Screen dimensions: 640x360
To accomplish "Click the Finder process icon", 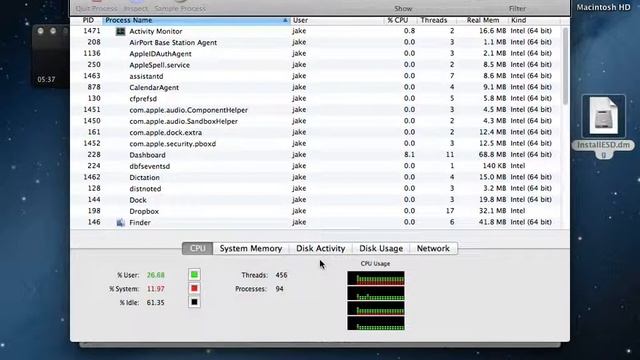I will click(120, 222).
